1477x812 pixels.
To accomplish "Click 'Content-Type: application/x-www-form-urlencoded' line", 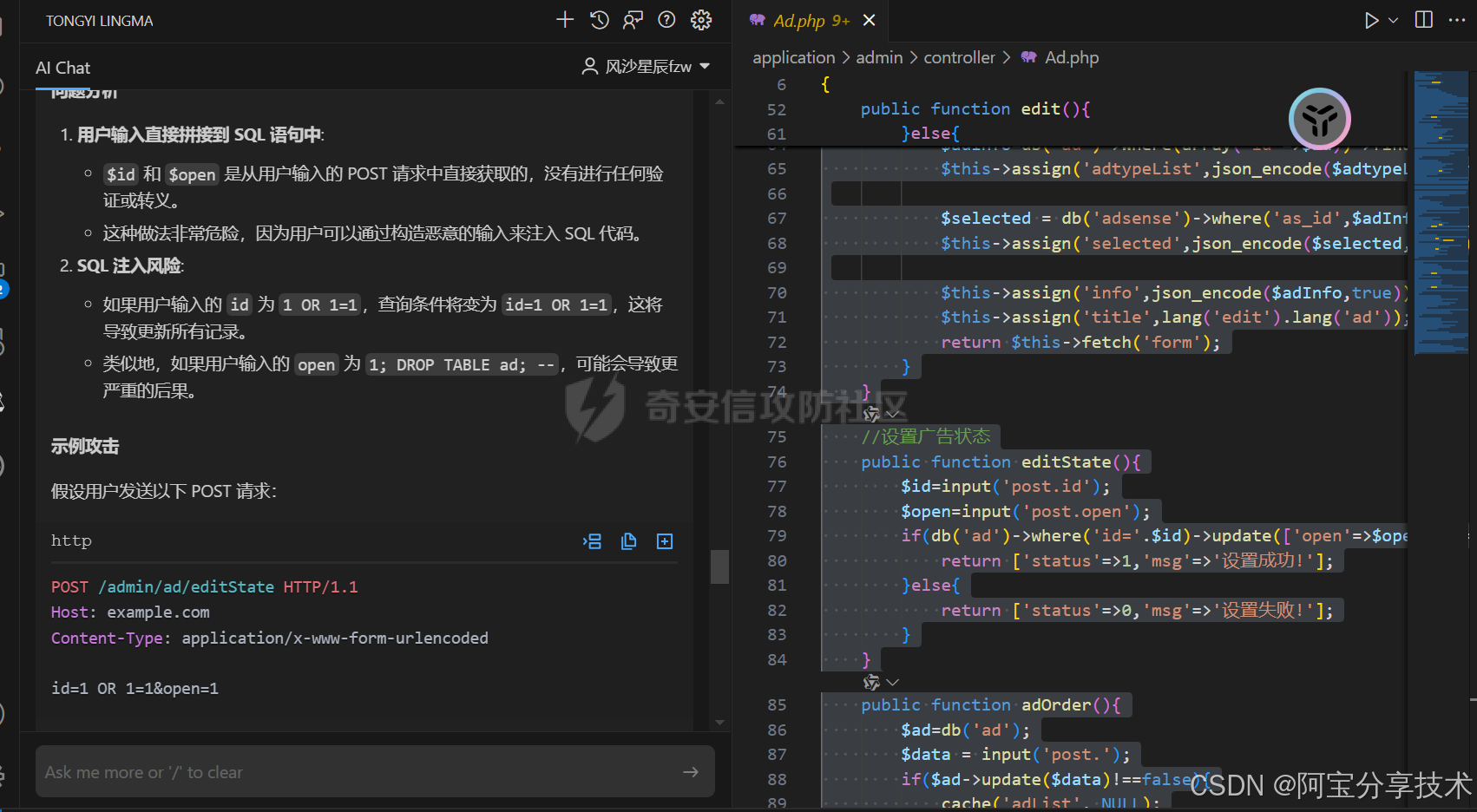I will coord(269,638).
